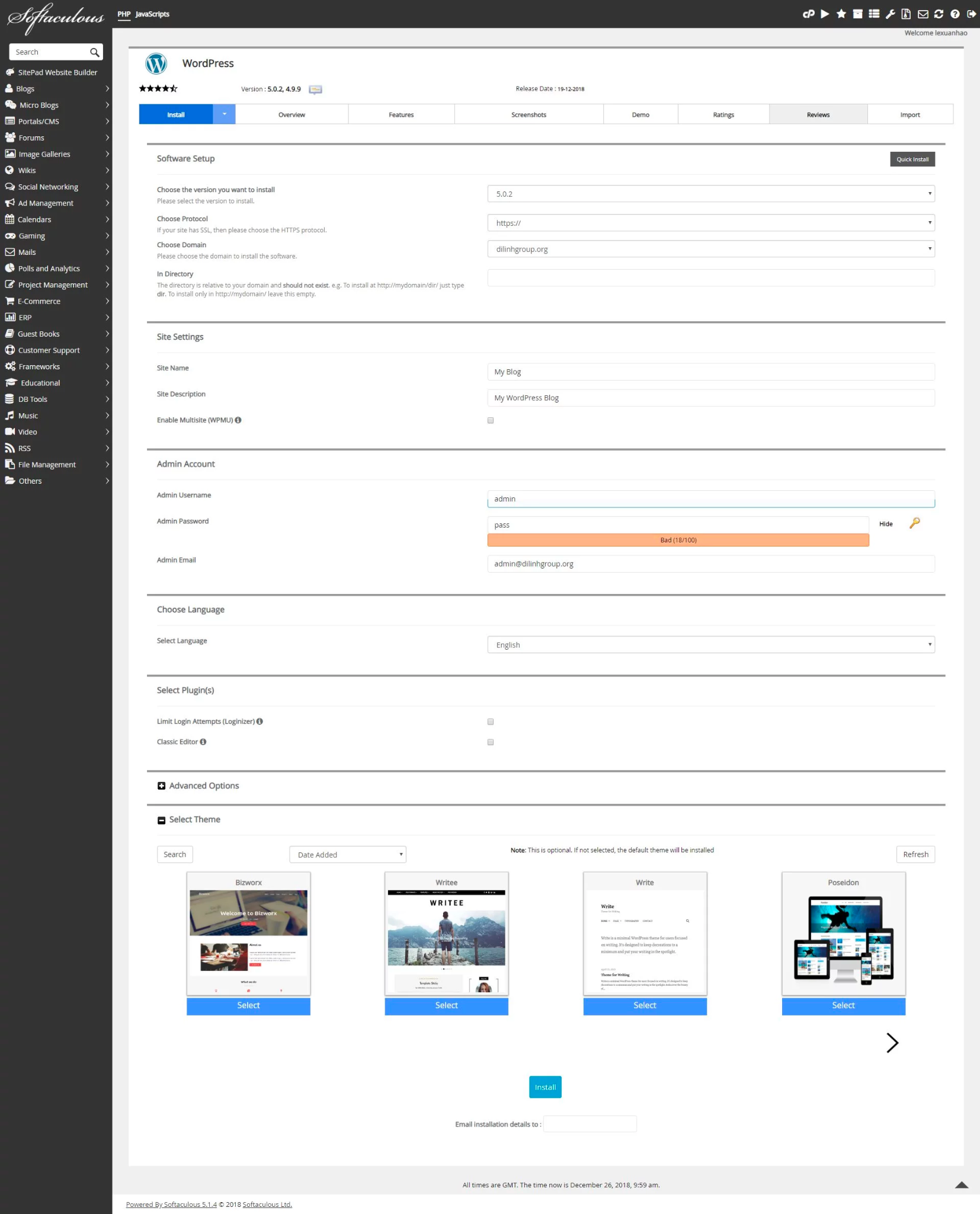Click the teal Install button at bottom

point(545,1087)
